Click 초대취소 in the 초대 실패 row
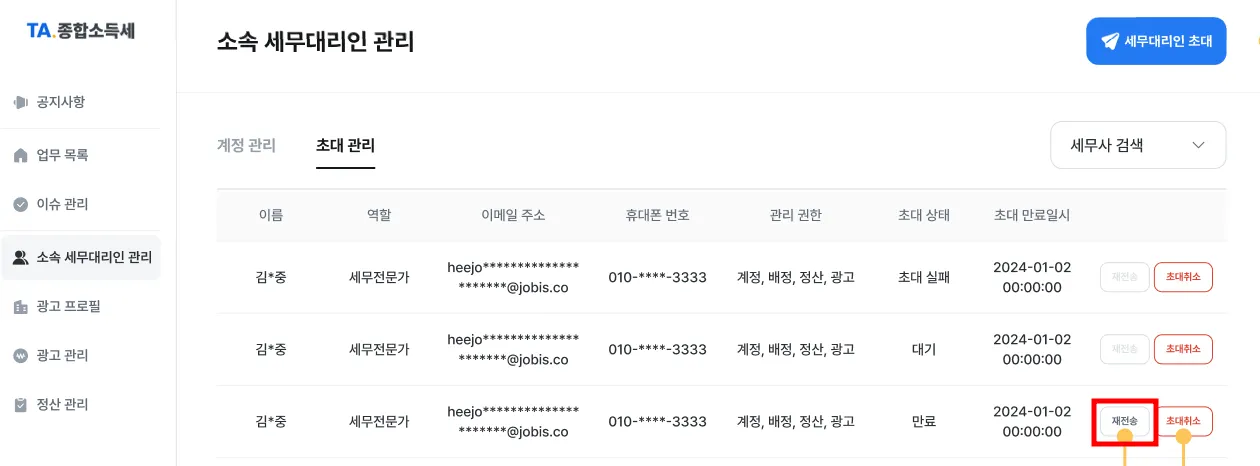This screenshot has height=466, width=1260. click(1183, 277)
